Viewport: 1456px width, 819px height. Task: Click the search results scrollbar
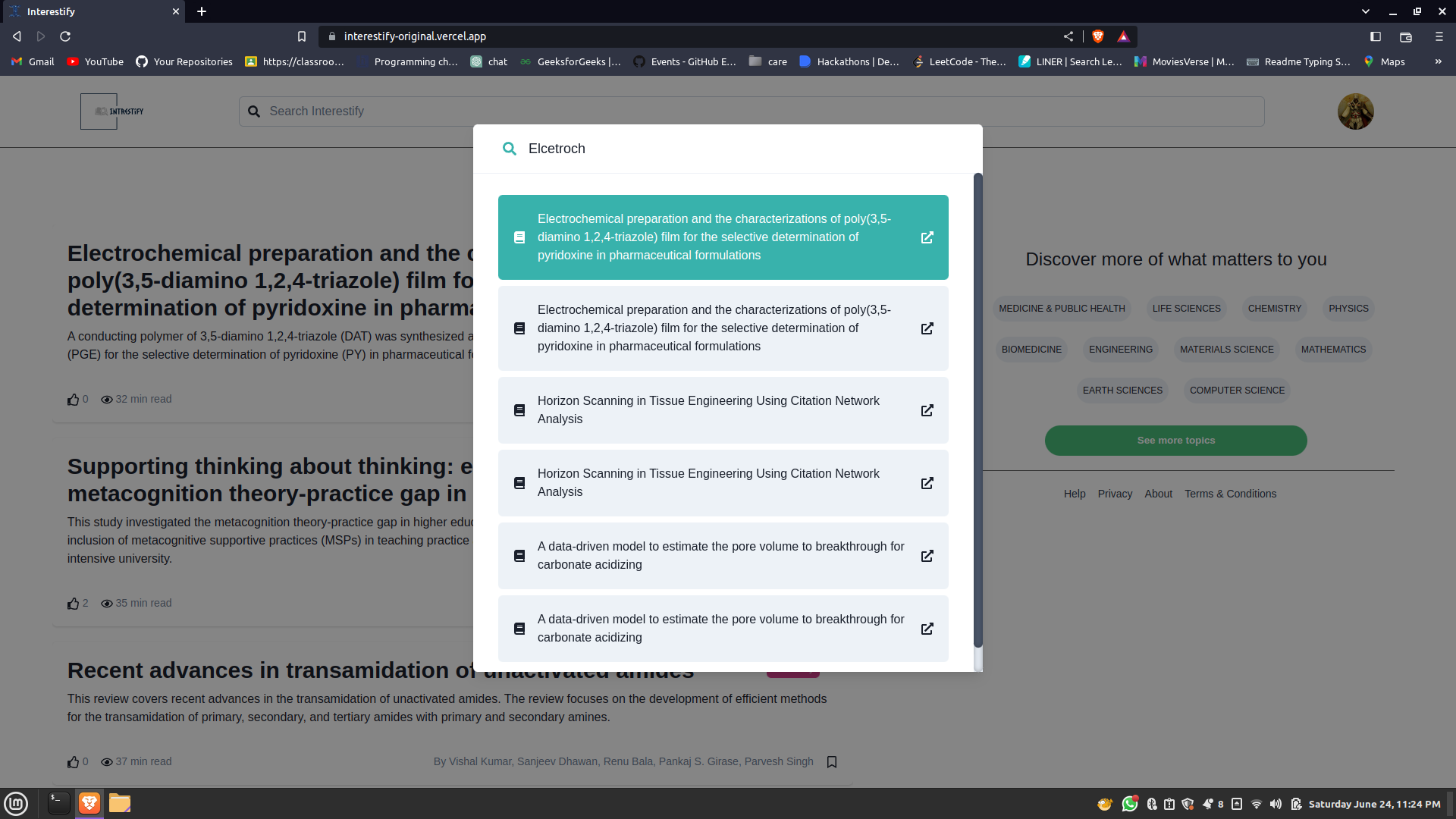pos(978,409)
